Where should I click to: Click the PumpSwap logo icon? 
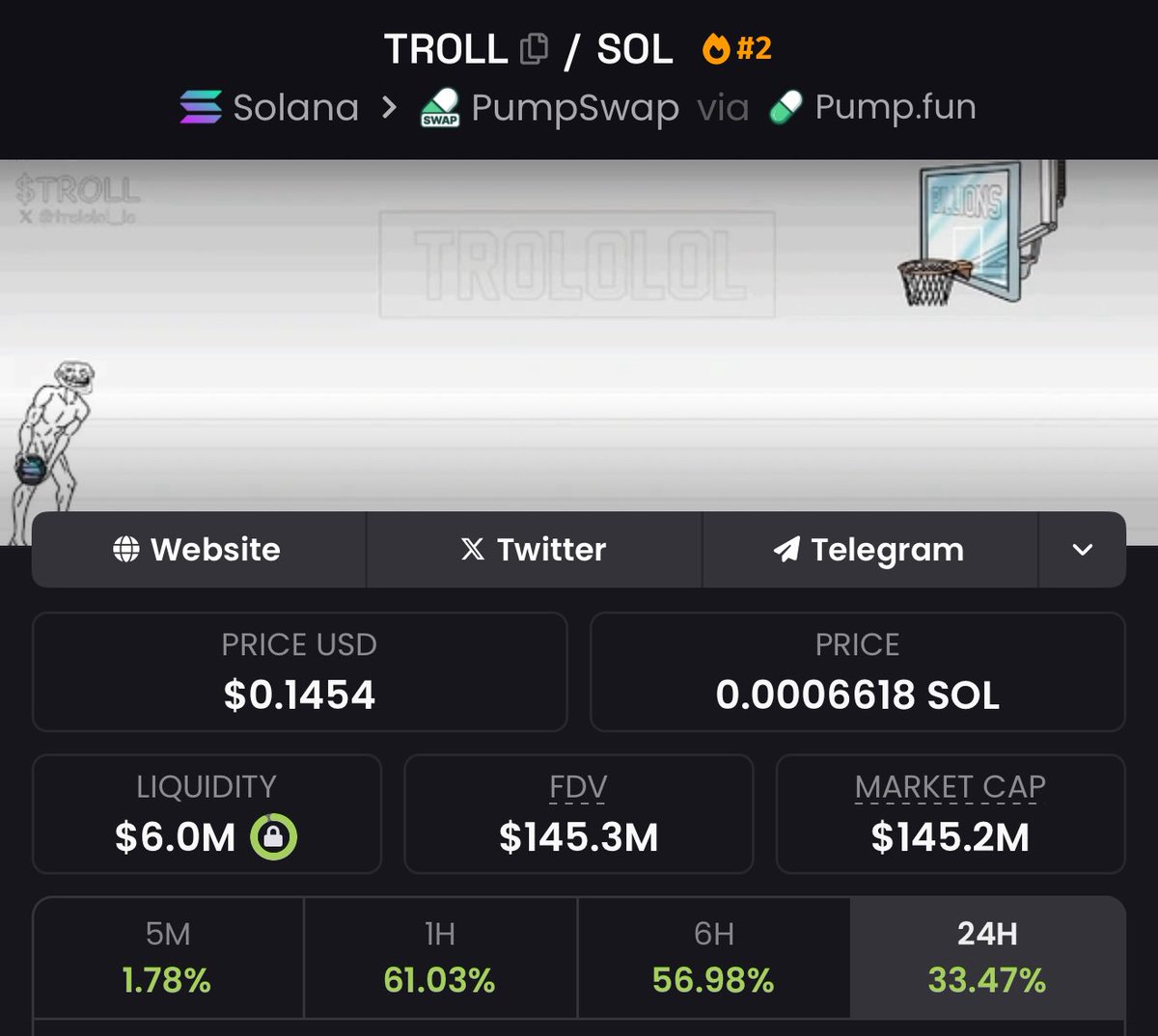pyautogui.click(x=440, y=108)
